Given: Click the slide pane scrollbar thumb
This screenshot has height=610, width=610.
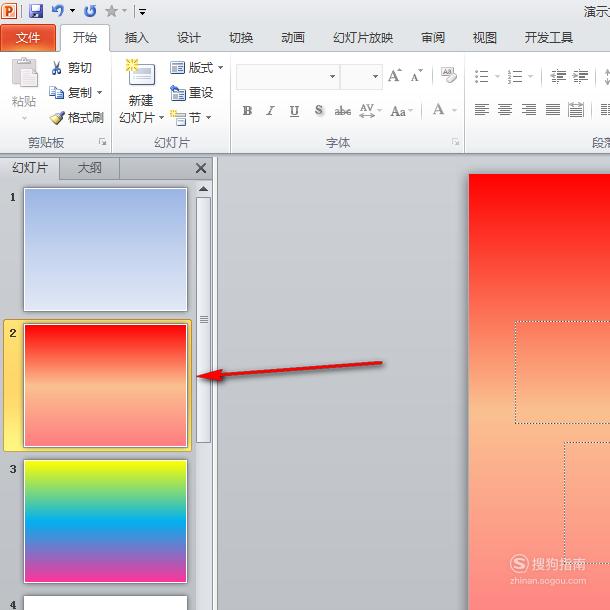Looking at the screenshot, I should 203,320.
